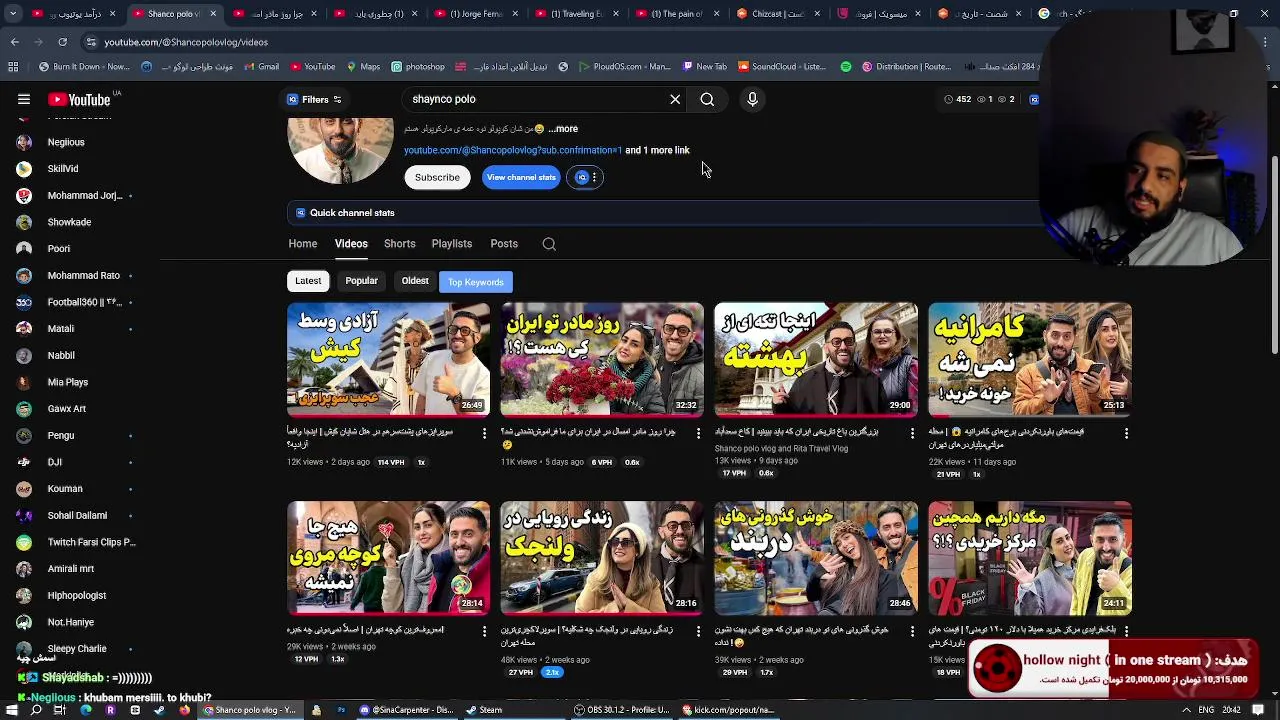This screenshot has width=1280, height=720.
Task: Open more options for the 28:46 video
Action: (x=912, y=631)
